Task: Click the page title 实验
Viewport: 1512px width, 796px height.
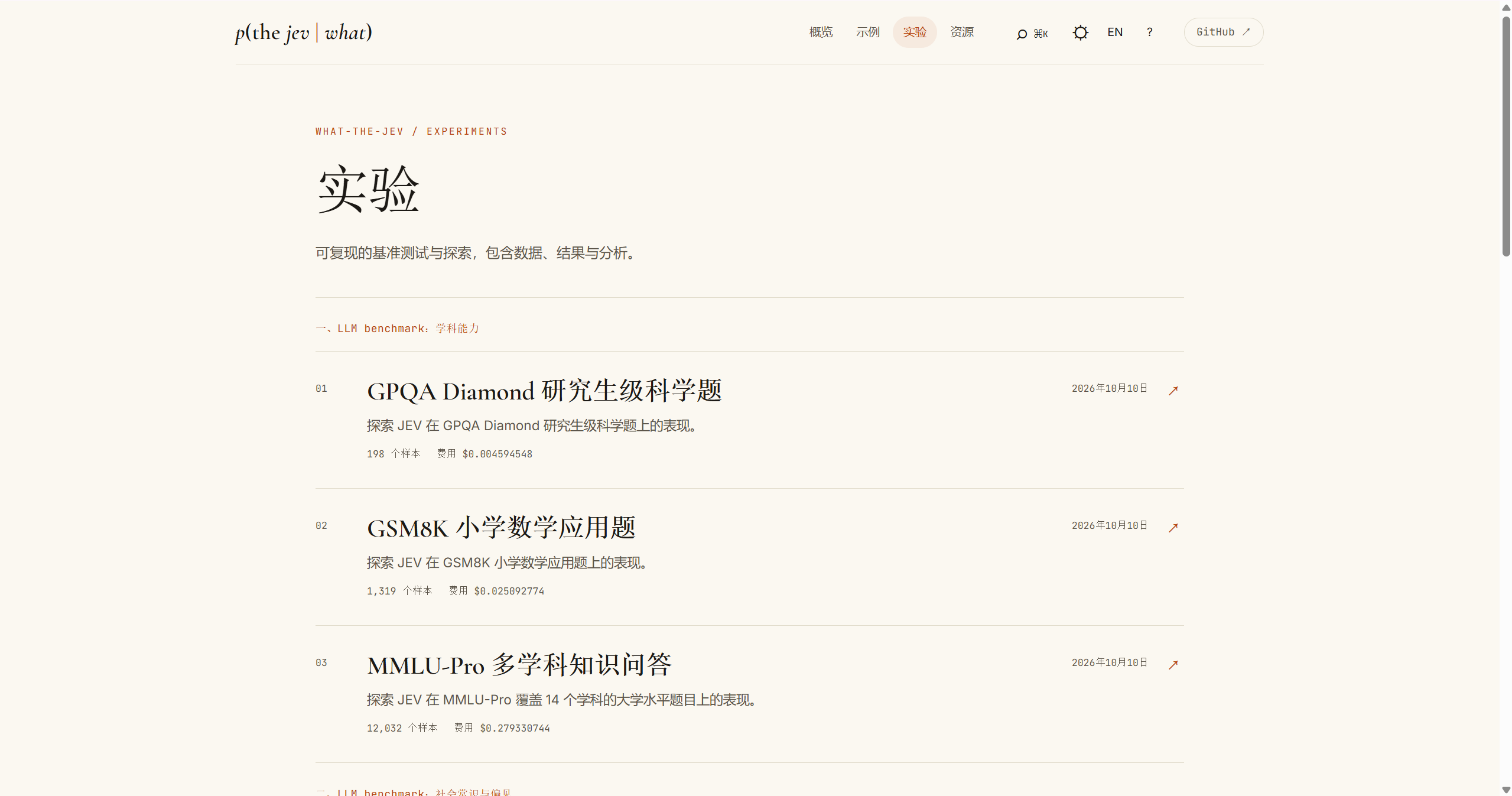Action: coord(368,189)
